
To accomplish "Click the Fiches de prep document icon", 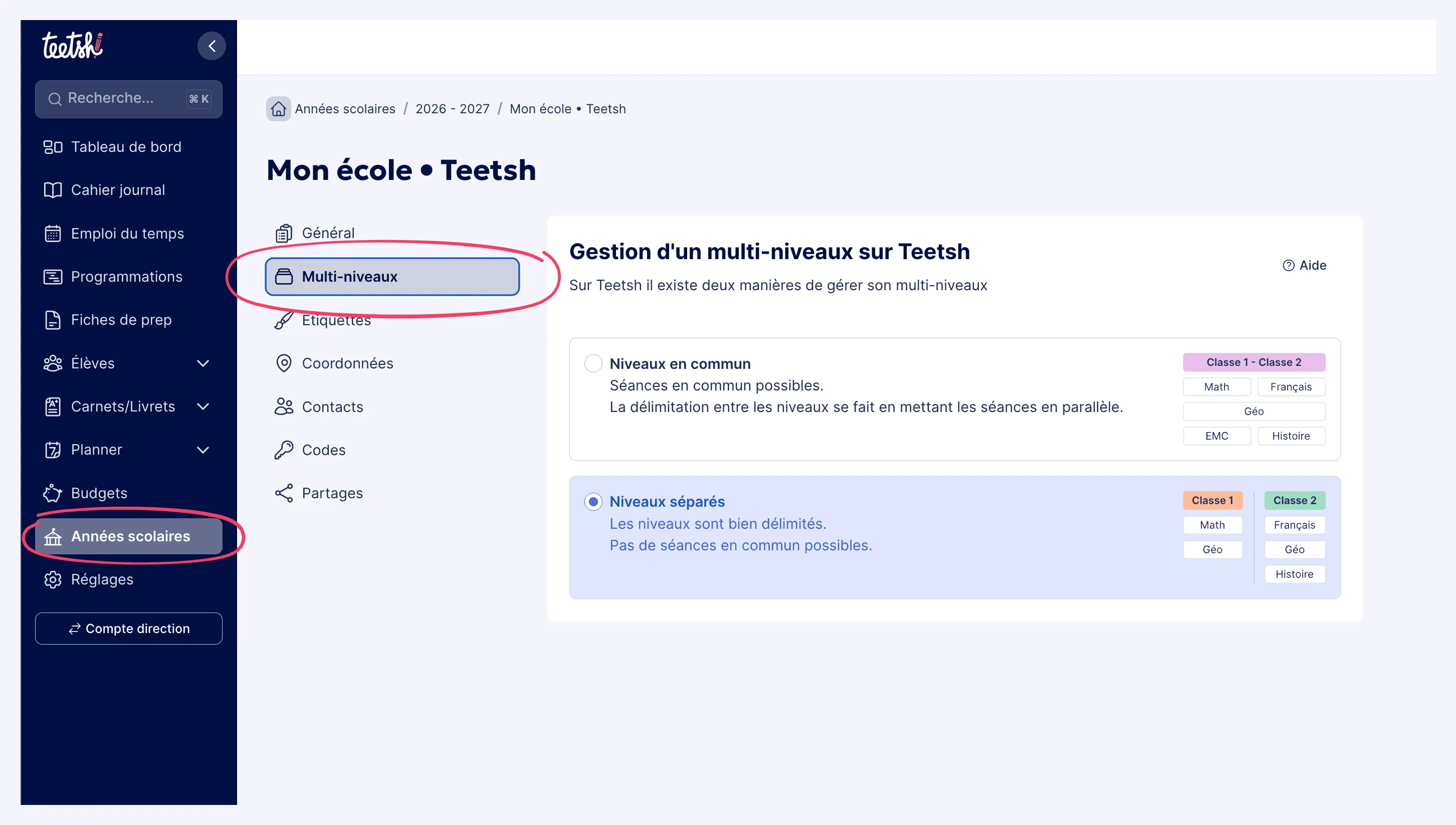I will 53,320.
